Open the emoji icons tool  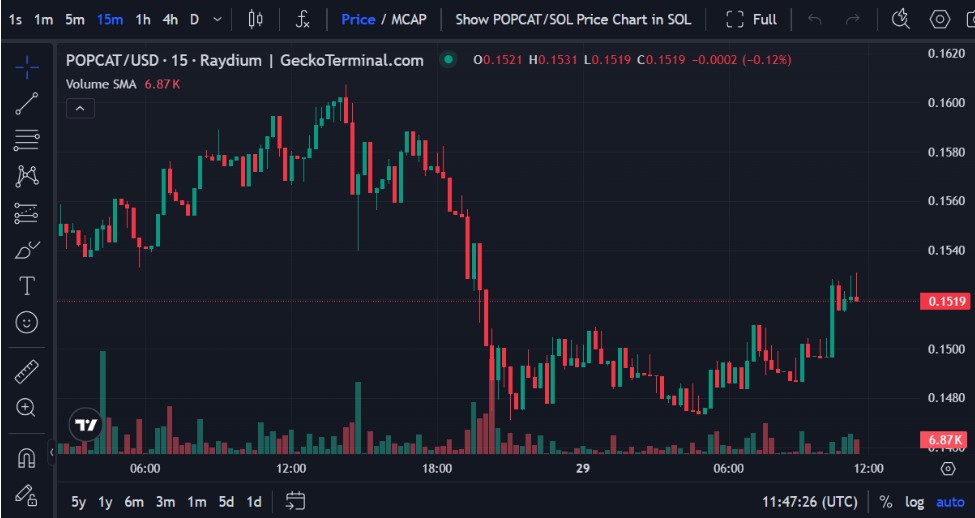click(x=27, y=322)
